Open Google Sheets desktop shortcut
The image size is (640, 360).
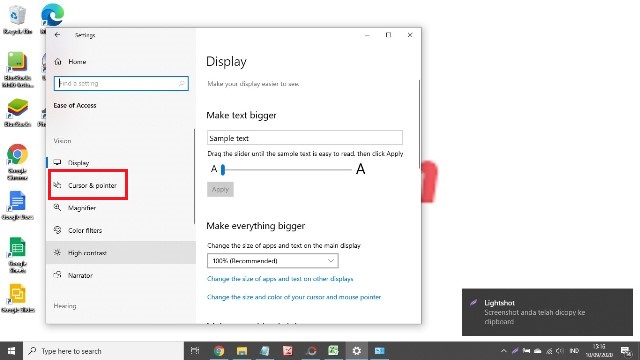(x=17, y=255)
